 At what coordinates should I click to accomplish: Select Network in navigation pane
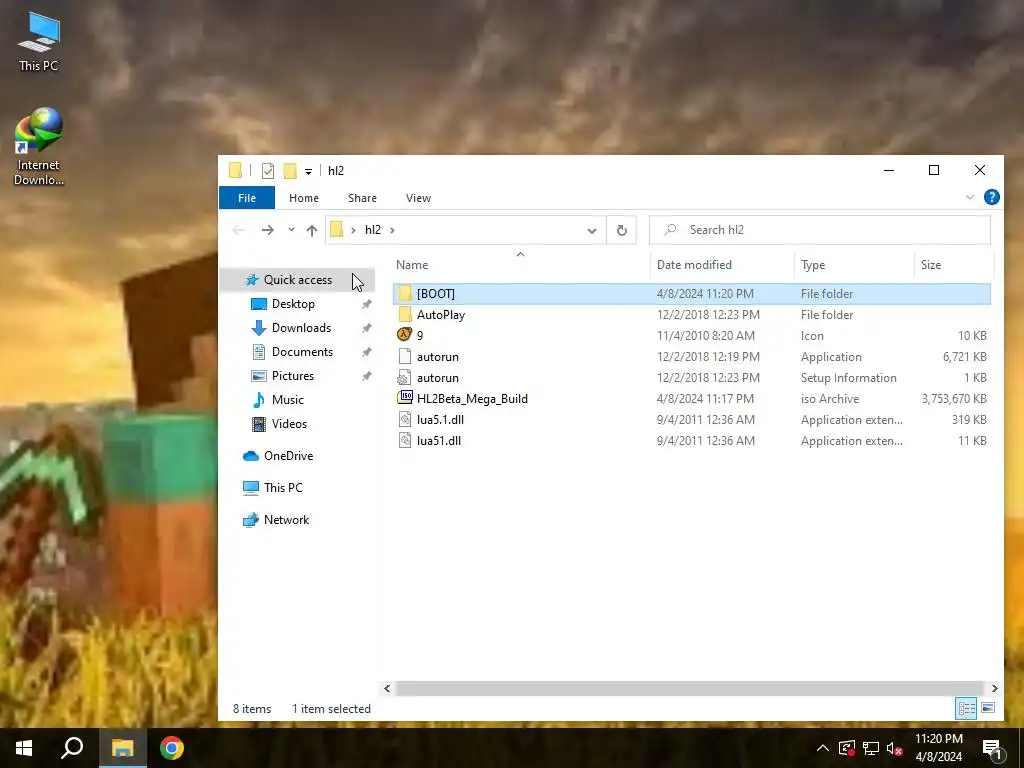(286, 520)
